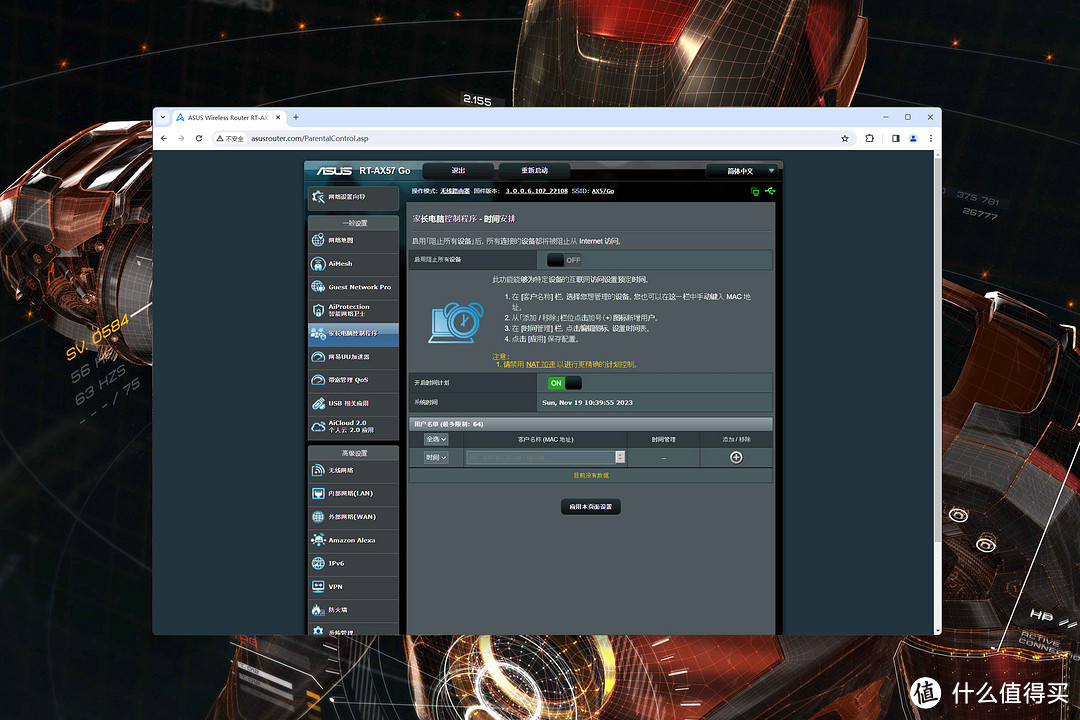Close the ASUS Wireless Router tab
The height and width of the screenshot is (720, 1080).
coord(278,118)
